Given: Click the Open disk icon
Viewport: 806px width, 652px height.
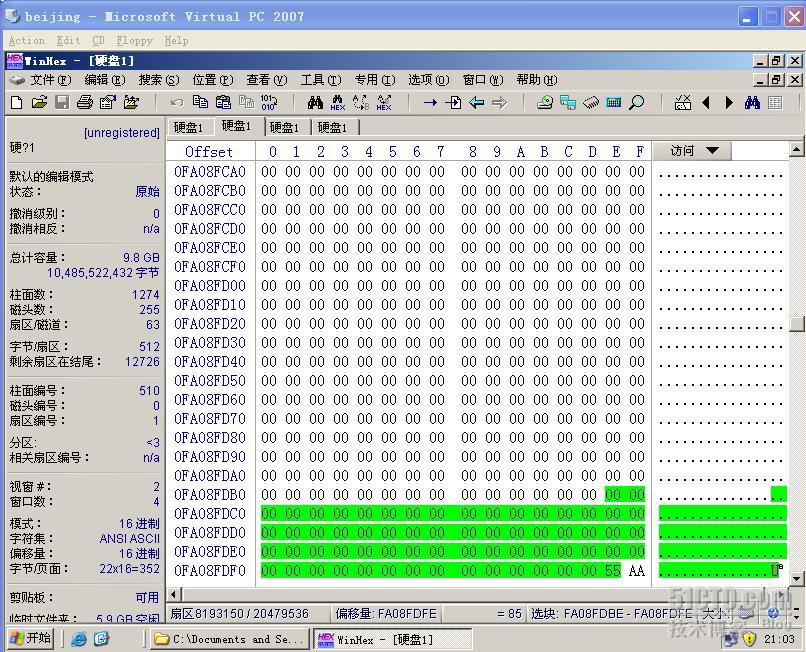Looking at the screenshot, I should [x=545, y=102].
